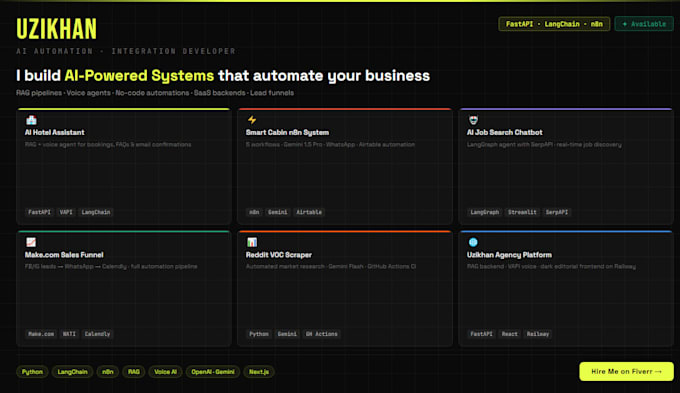680x393 pixels.
Task: Click the Hire Me on Fiverr button
Action: [626, 371]
